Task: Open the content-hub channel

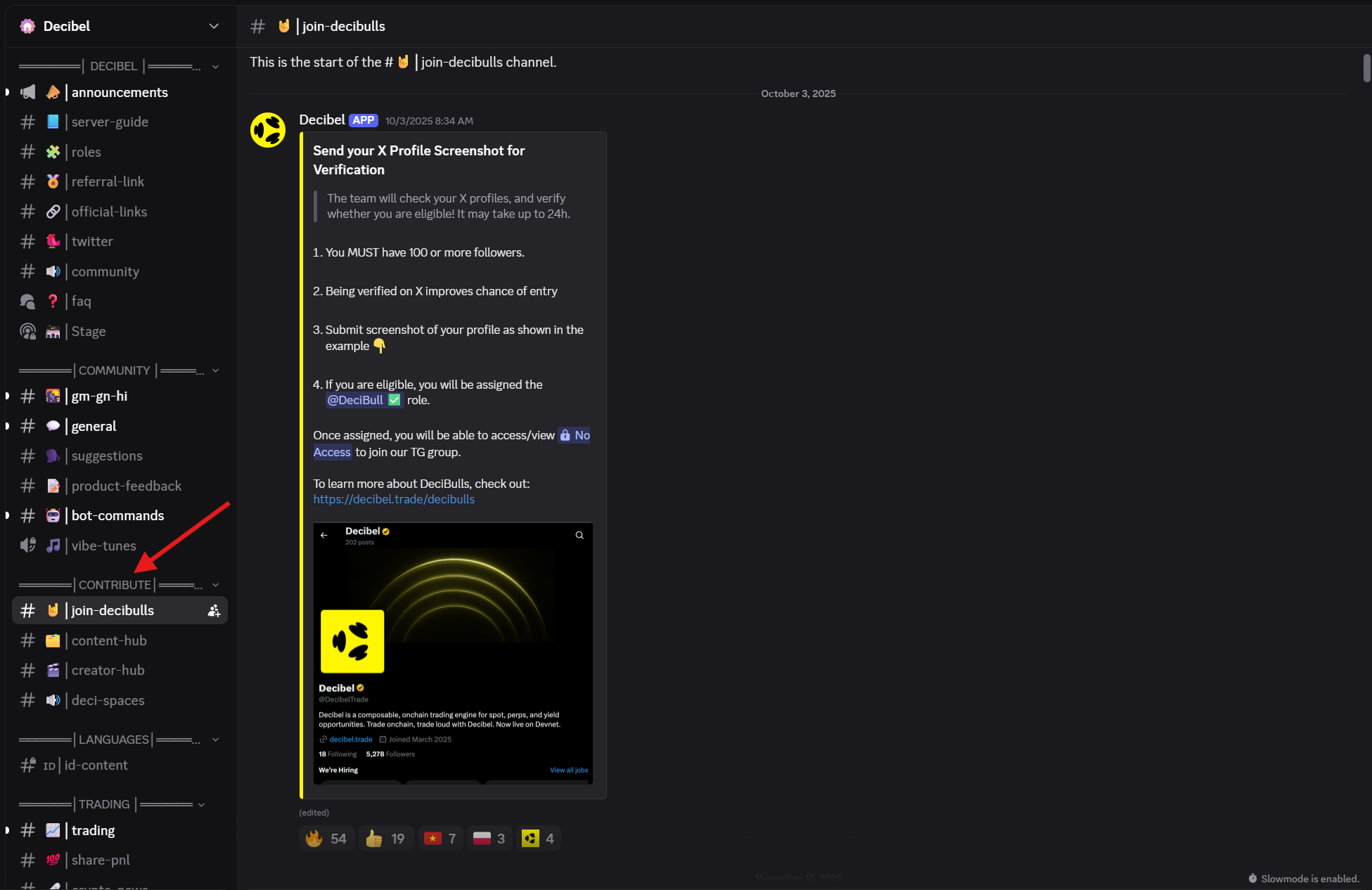Action: click(x=109, y=640)
